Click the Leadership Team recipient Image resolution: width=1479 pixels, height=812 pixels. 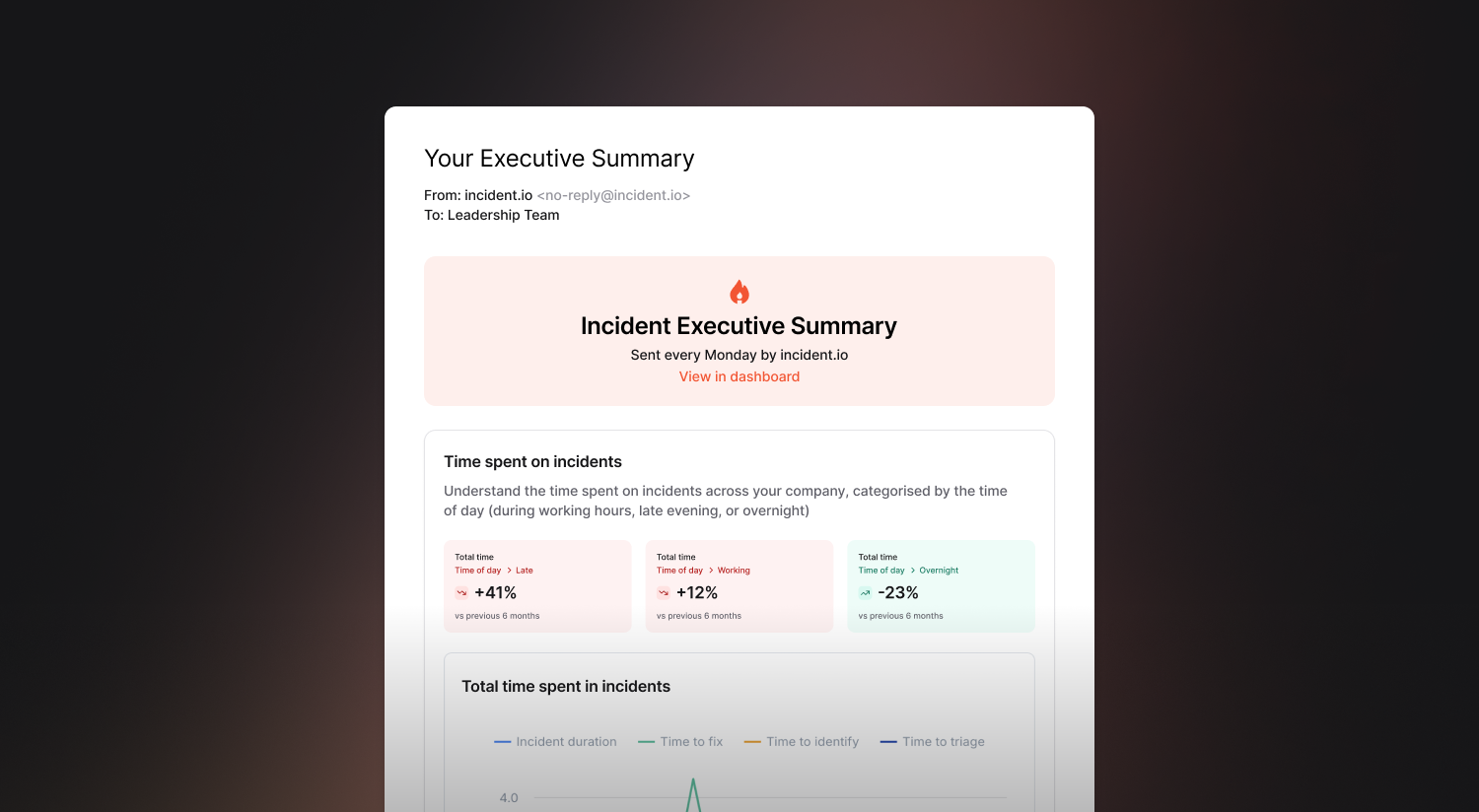(504, 215)
